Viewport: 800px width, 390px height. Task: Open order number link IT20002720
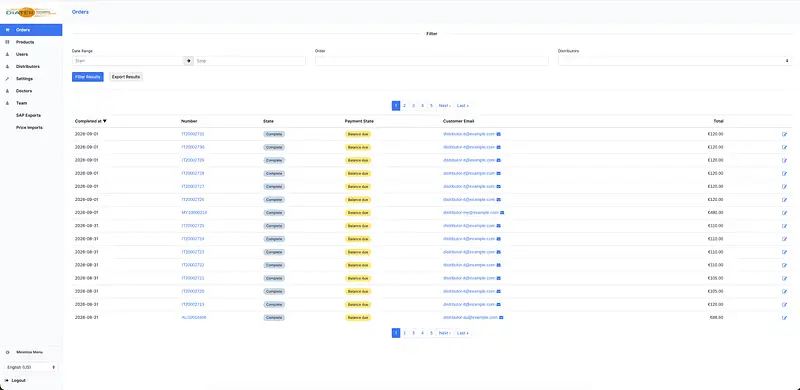tap(193, 291)
